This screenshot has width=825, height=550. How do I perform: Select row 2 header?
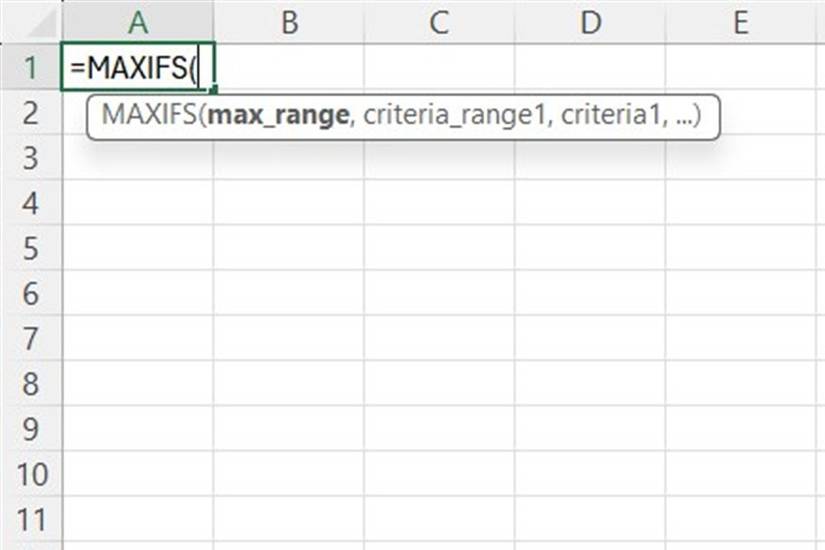tap(31, 112)
